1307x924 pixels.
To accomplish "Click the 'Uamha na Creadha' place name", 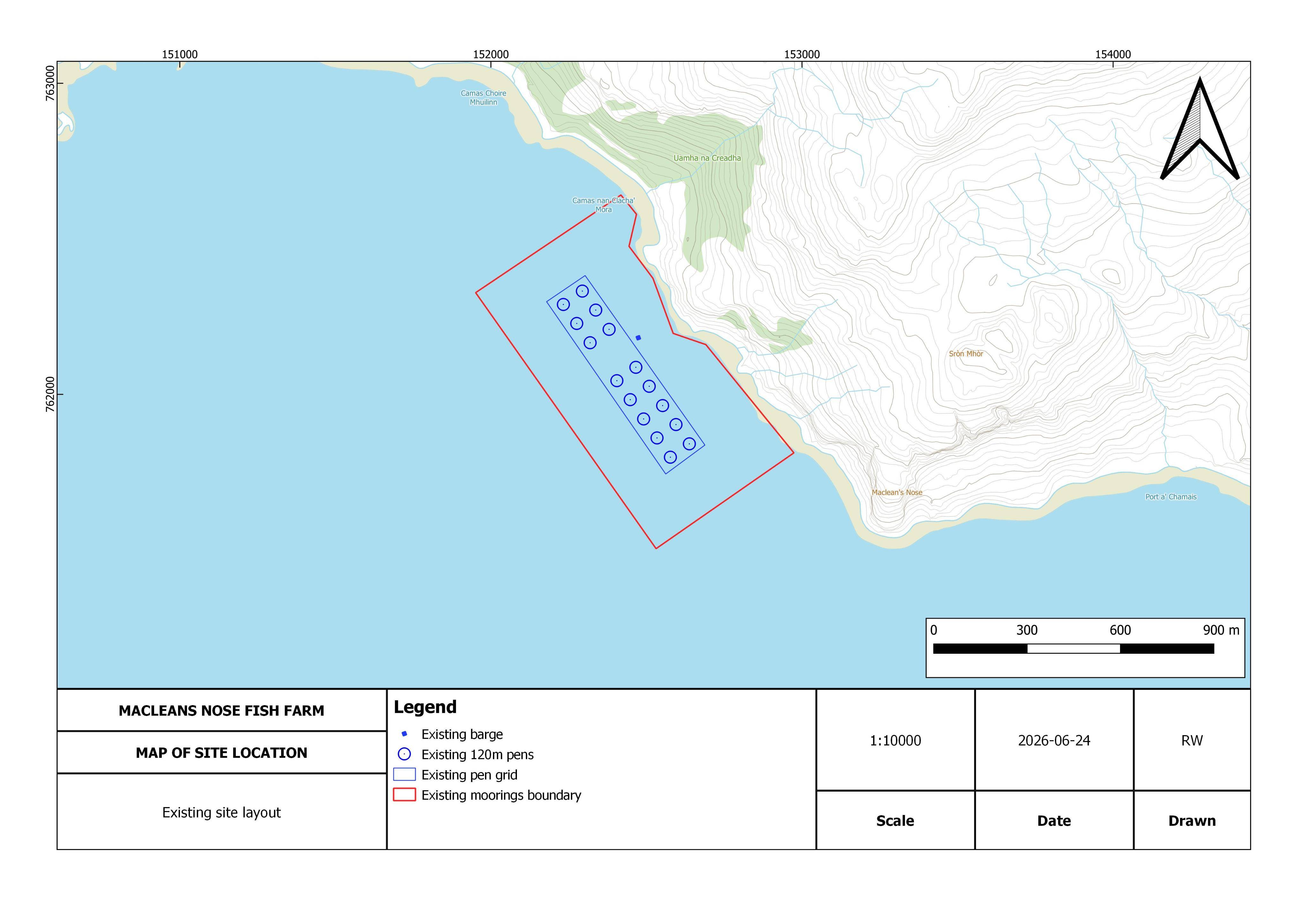I will coord(707,158).
